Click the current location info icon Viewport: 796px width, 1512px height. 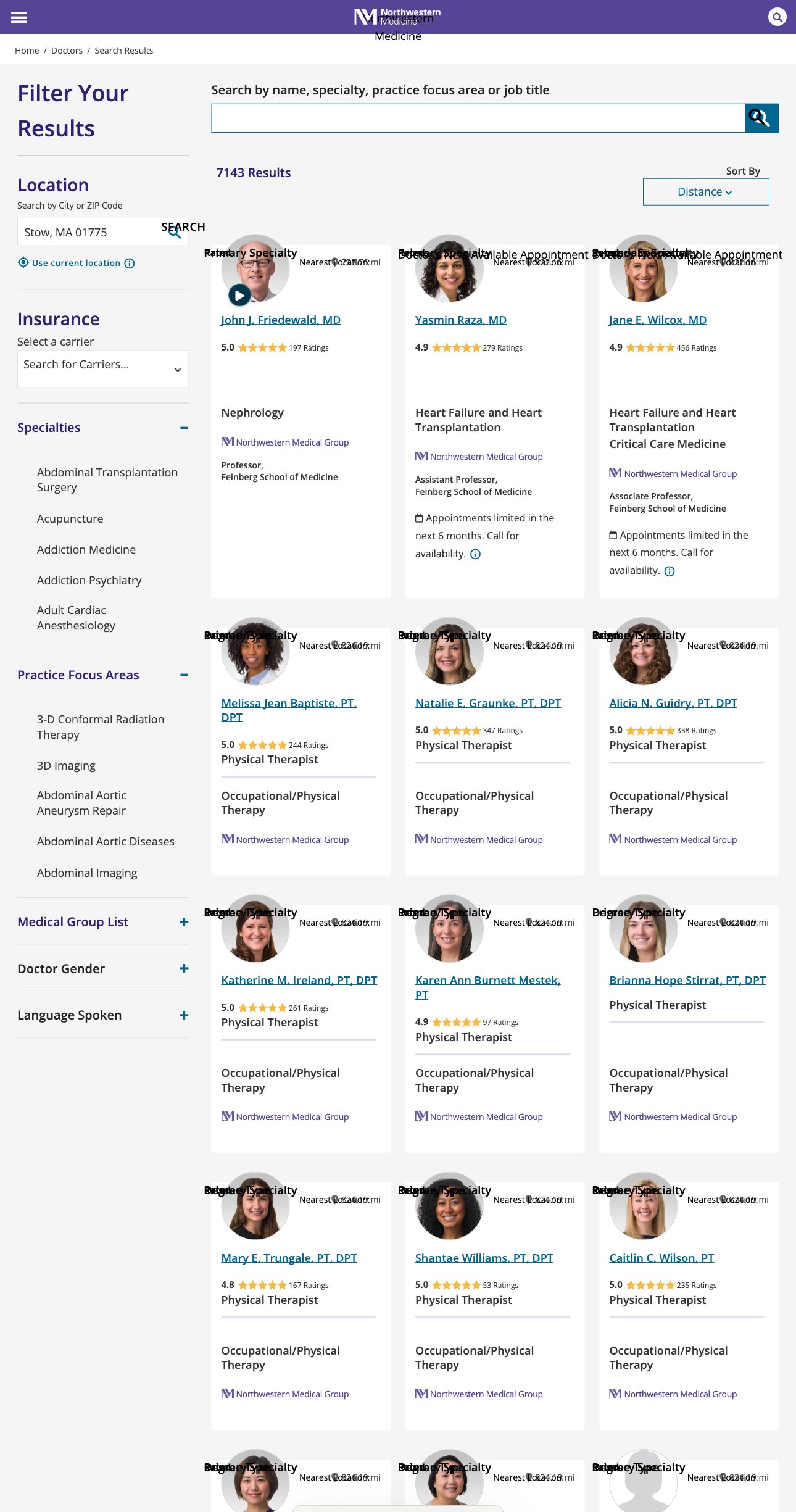[x=130, y=264]
